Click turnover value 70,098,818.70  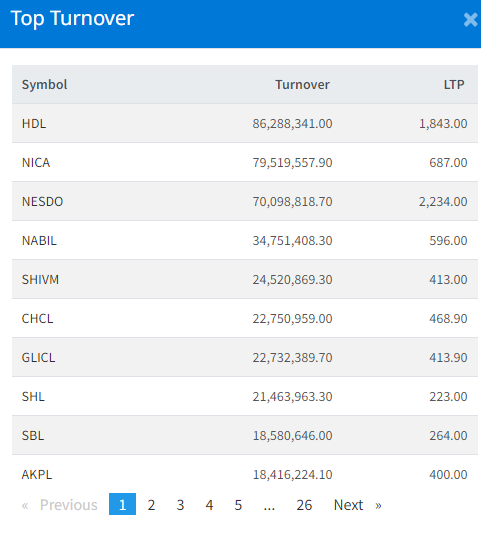[292, 202]
